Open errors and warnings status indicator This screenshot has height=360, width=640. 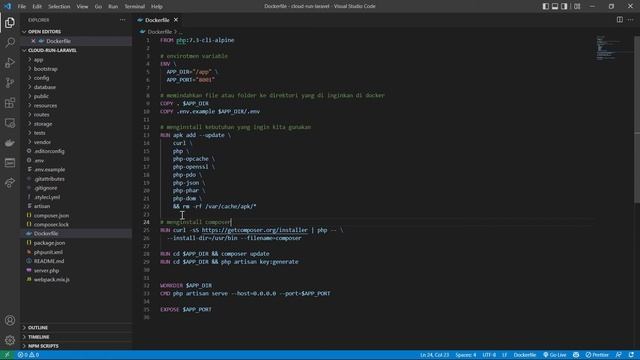tap(28, 355)
